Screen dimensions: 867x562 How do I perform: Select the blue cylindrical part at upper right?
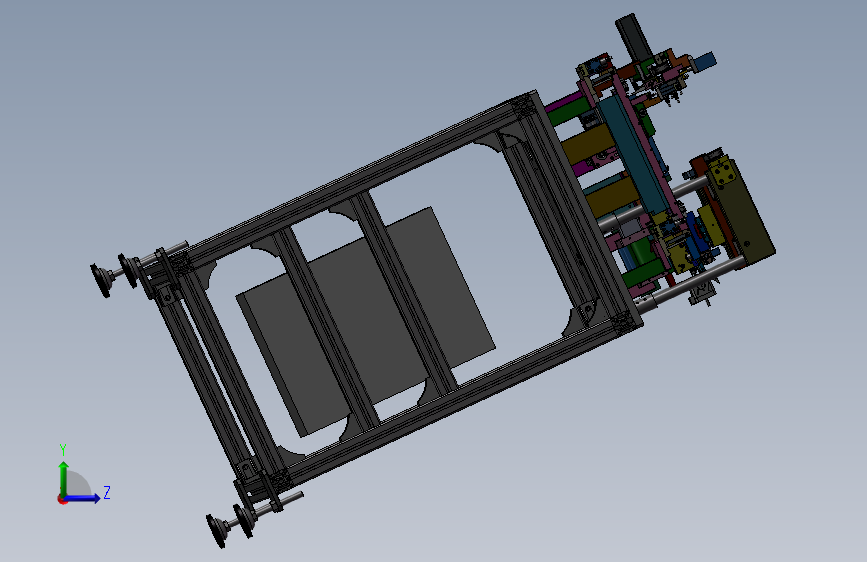point(704,61)
